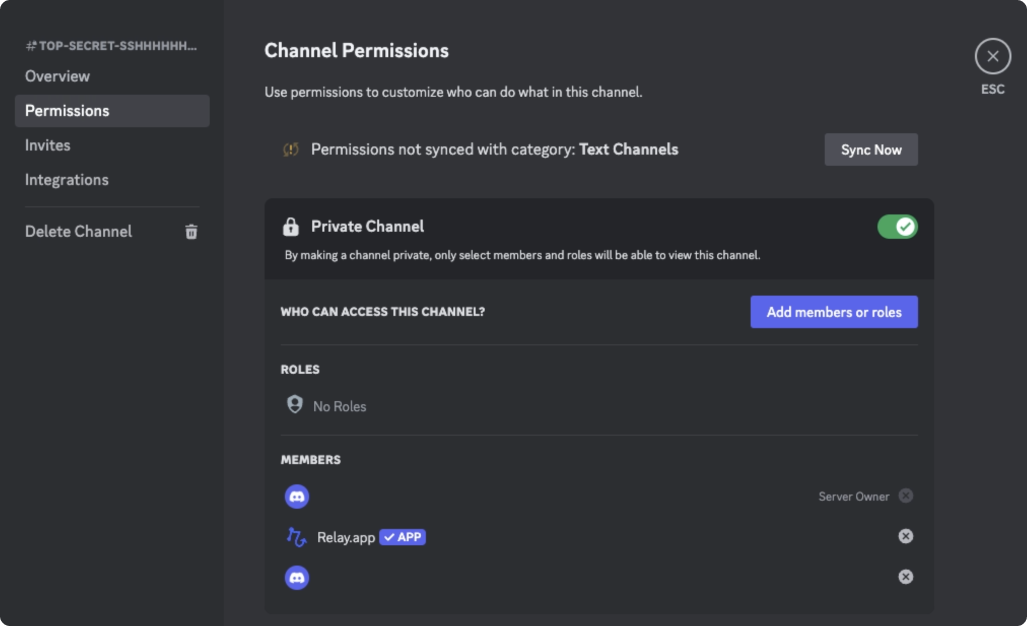Disable the Private Channel toggle
Screen dimensions: 1027x626
coord(897,226)
